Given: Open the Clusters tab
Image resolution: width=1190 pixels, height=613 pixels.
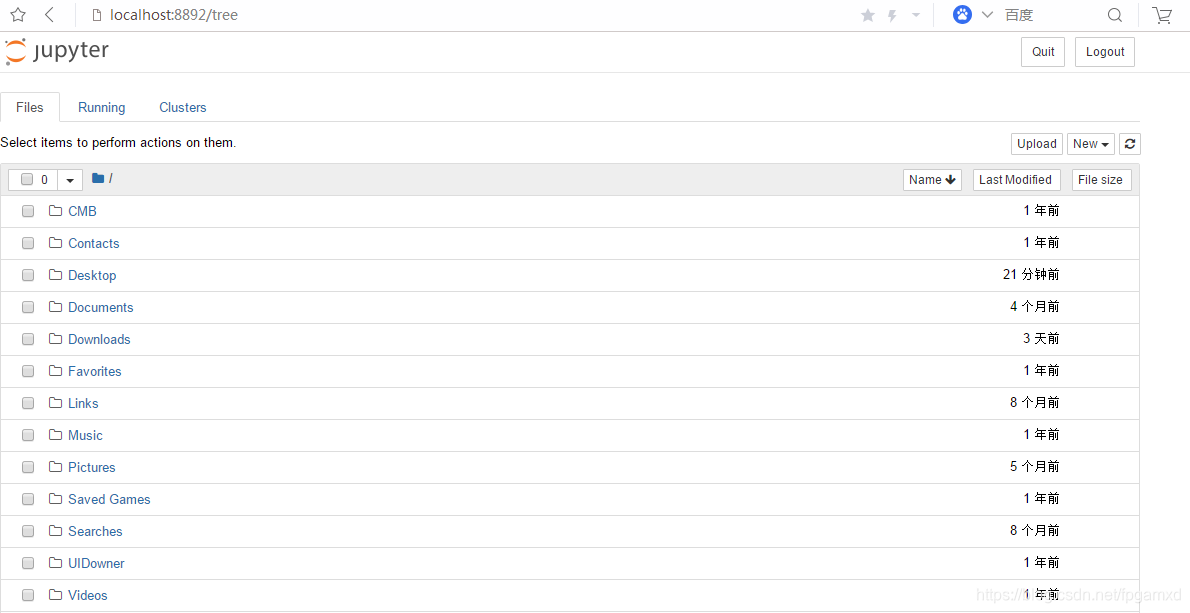Looking at the screenshot, I should [183, 108].
